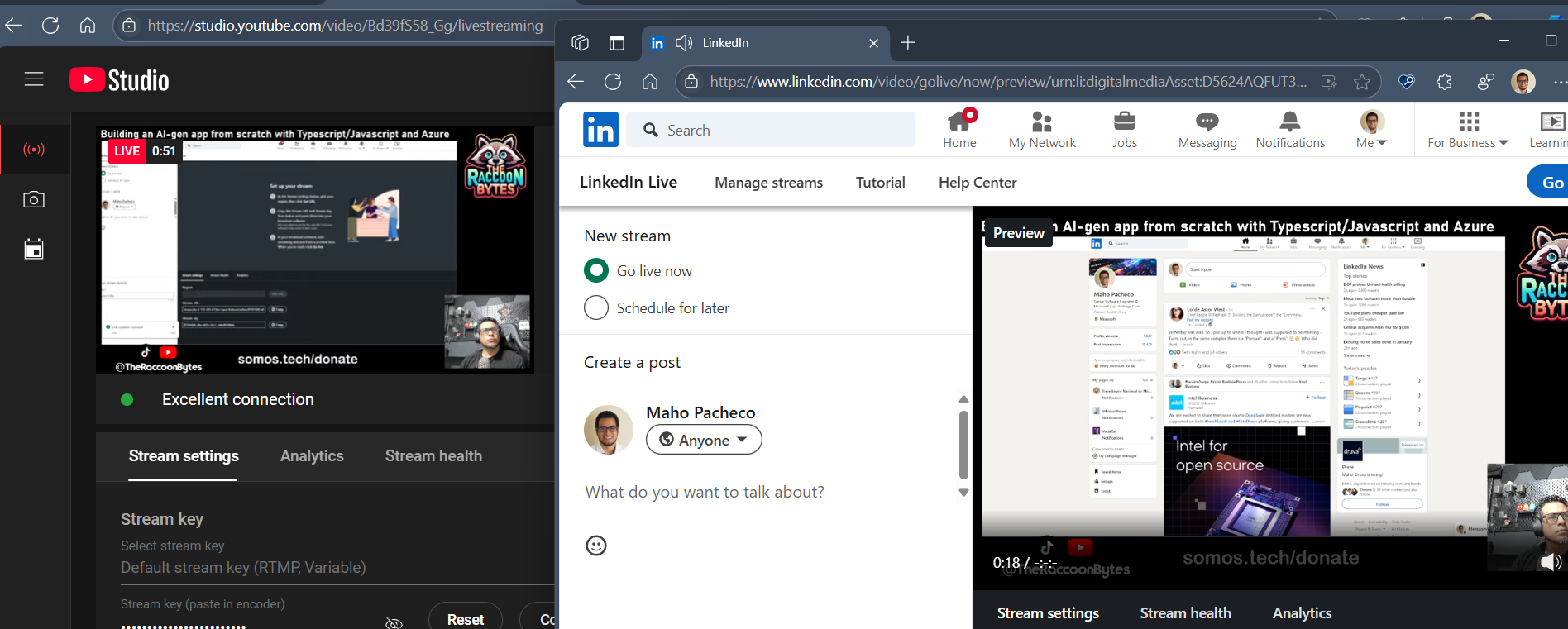Switch to Stream health tab in YouTube Studio

(433, 456)
